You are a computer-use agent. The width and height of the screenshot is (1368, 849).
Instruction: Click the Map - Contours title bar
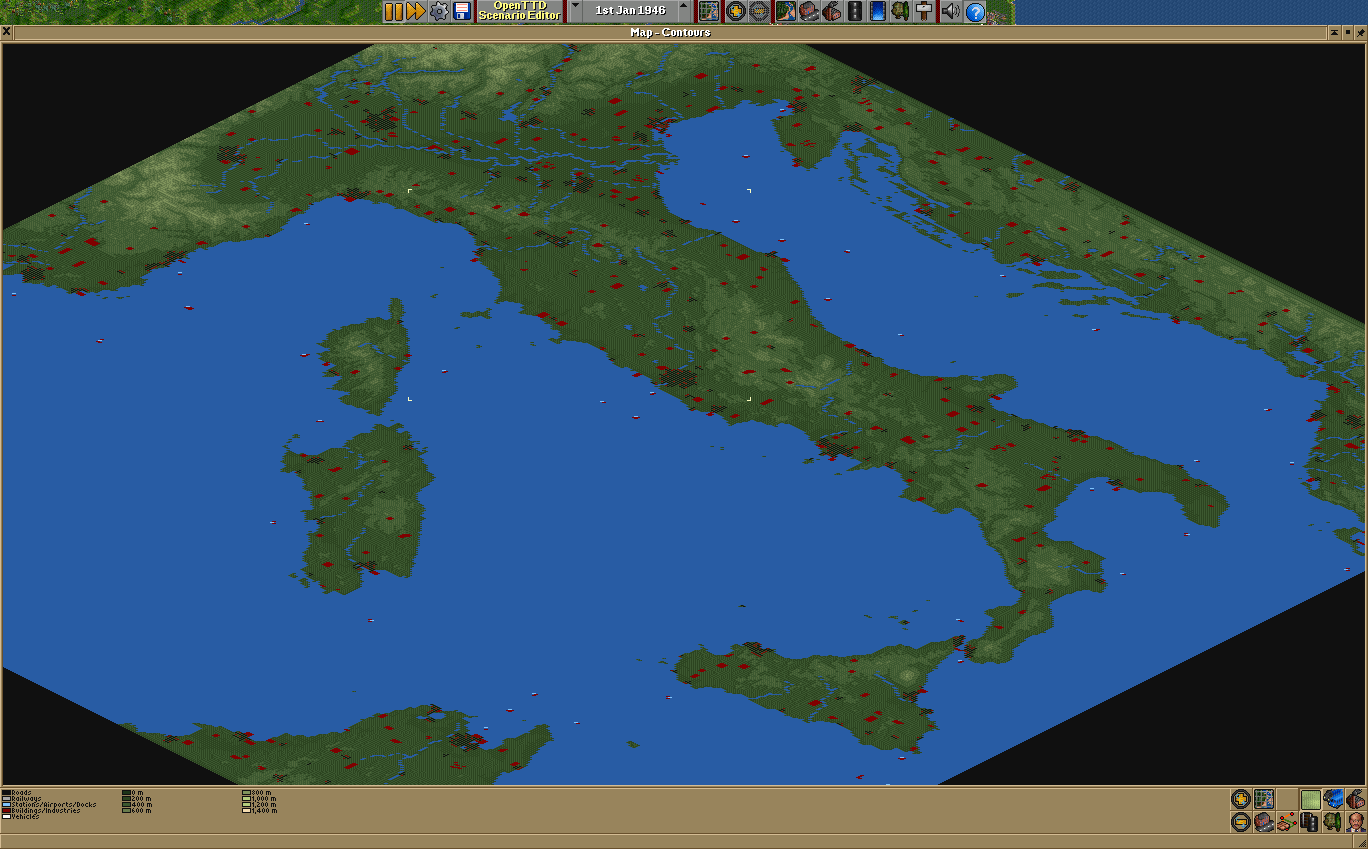tap(670, 32)
